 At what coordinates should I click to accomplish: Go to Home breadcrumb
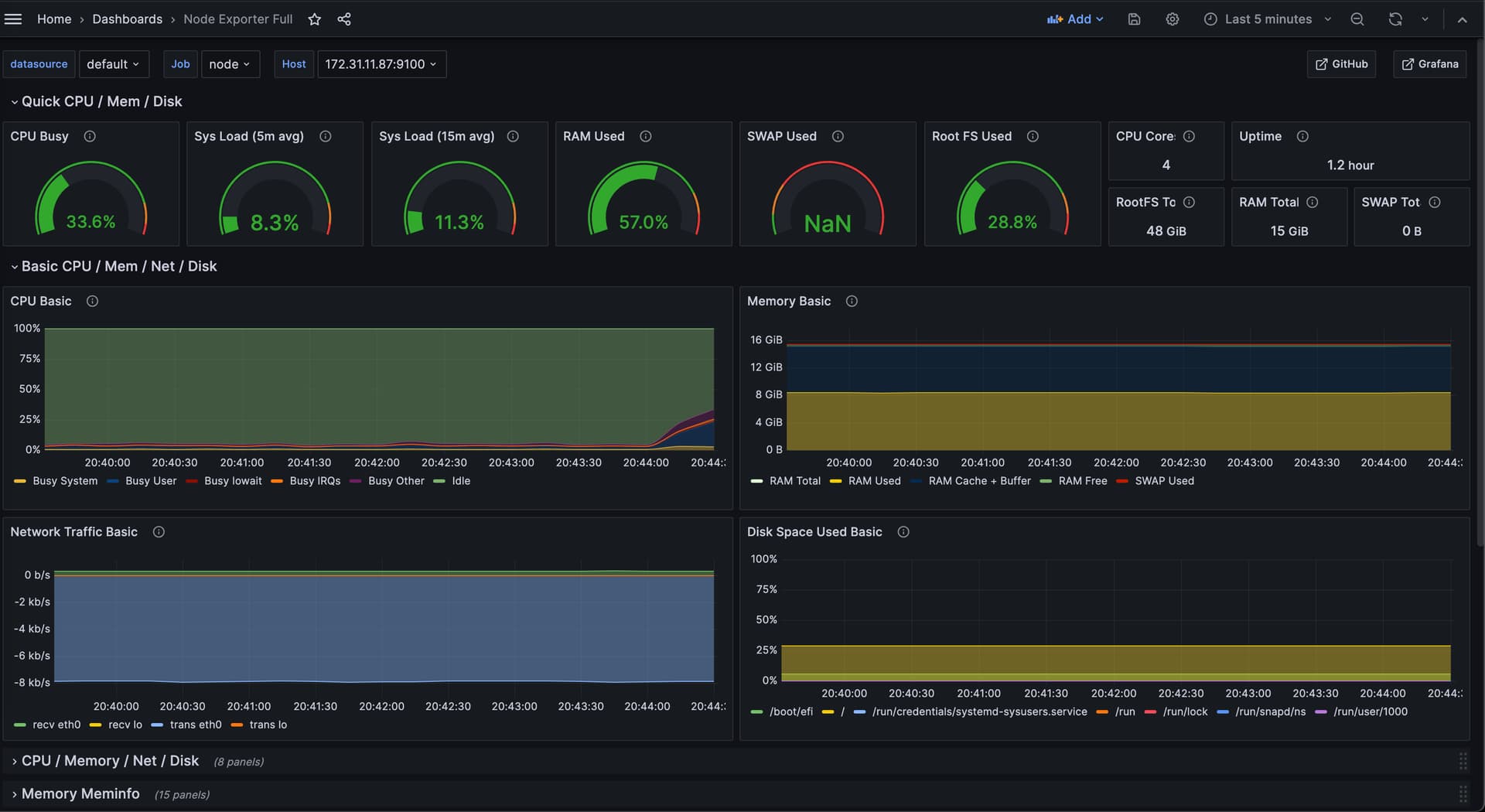click(54, 19)
